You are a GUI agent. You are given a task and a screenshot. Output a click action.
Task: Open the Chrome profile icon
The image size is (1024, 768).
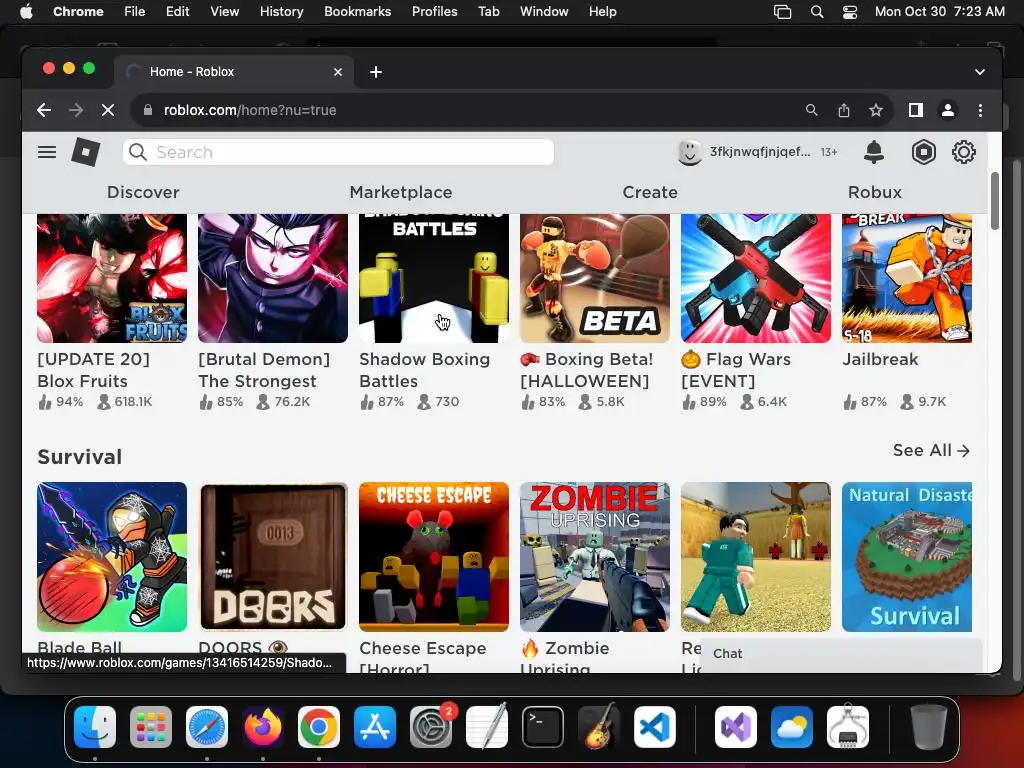click(948, 110)
